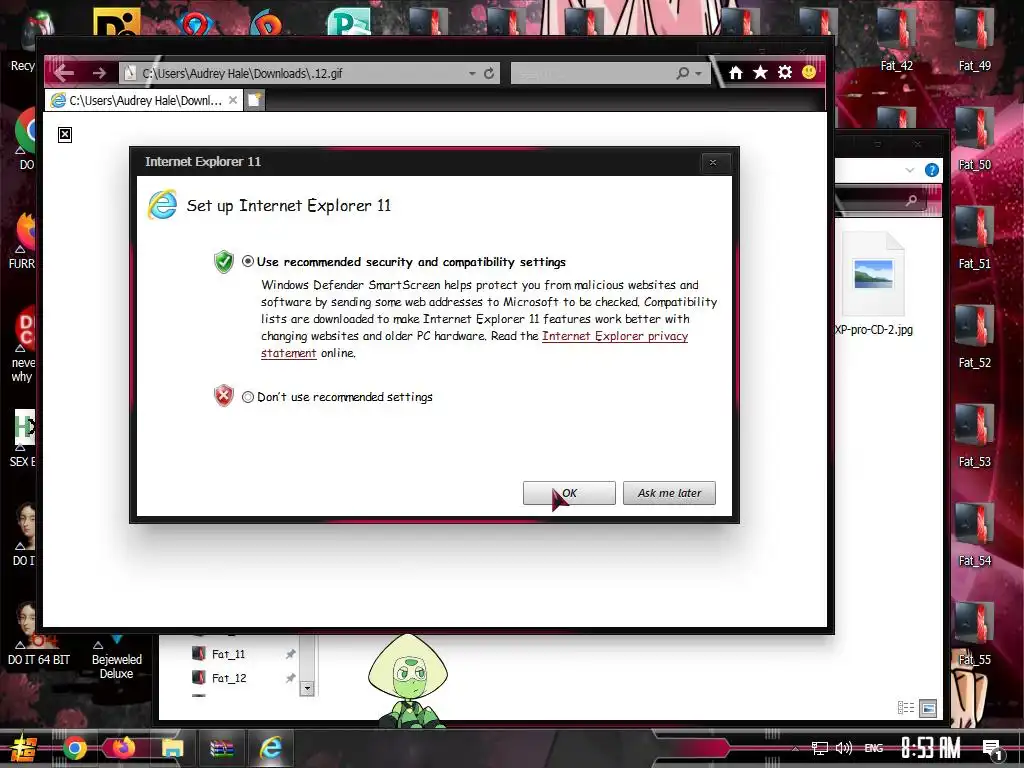The image size is (1024, 768).
Task: Open the 8:53 AM clock
Action: (931, 747)
